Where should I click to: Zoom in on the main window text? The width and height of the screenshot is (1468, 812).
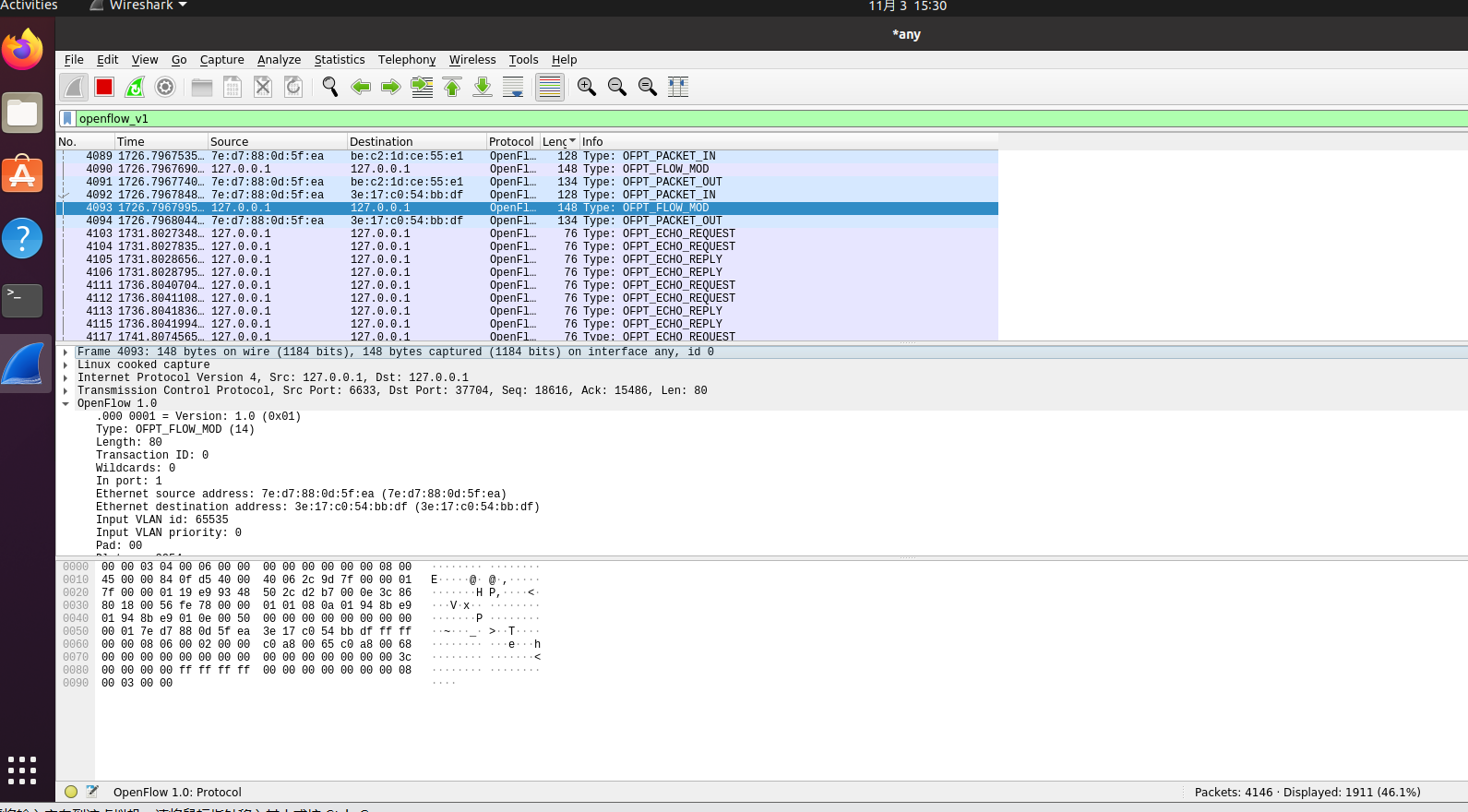pos(587,87)
